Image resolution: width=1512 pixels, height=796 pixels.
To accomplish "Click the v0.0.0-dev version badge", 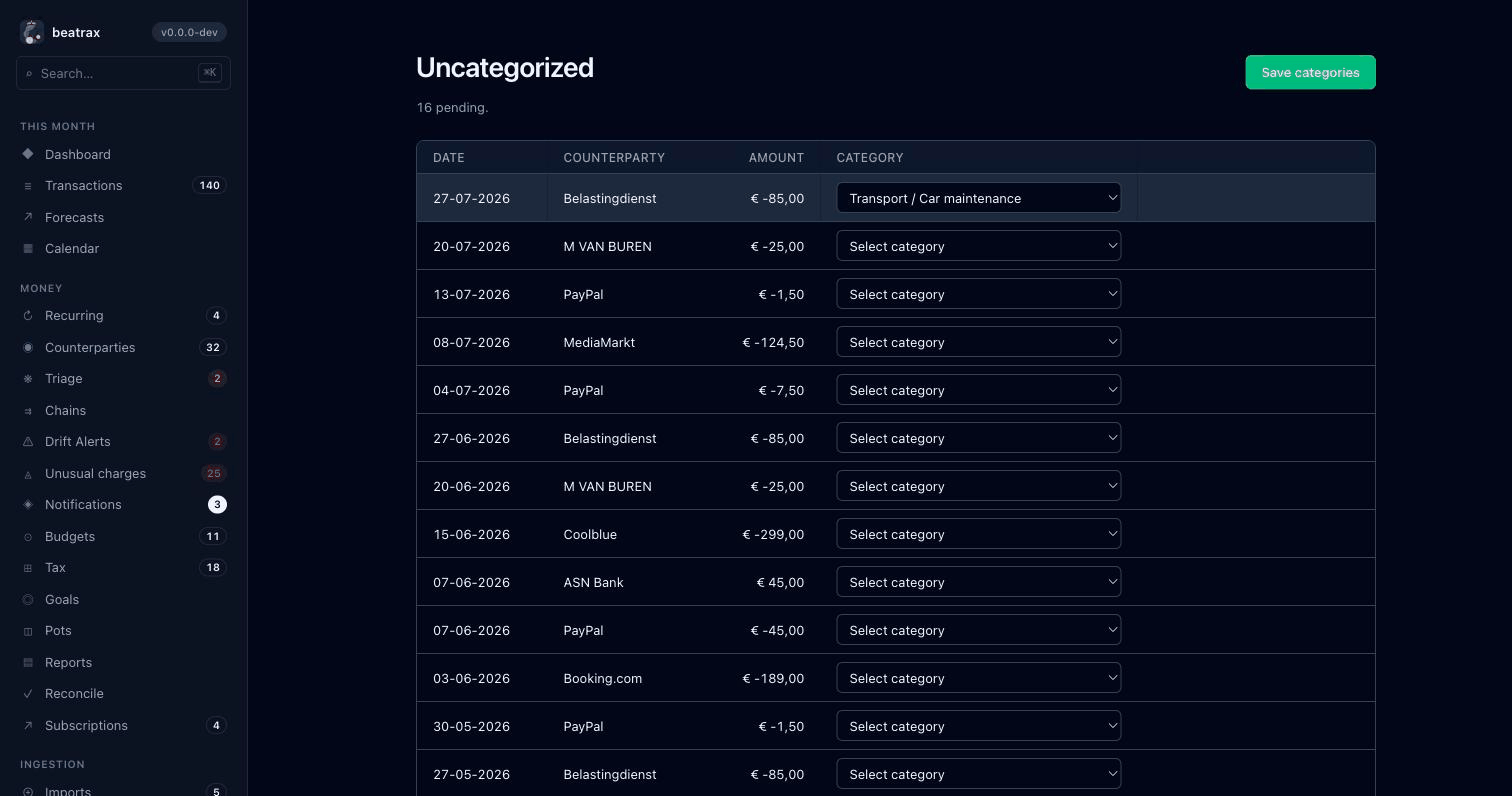I will 189,32.
